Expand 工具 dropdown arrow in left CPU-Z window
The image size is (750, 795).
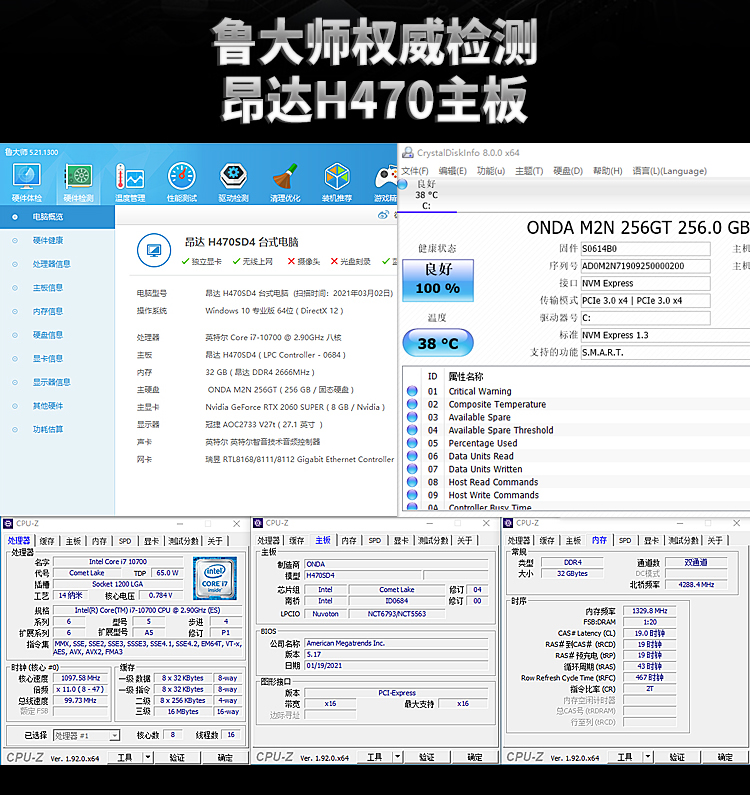pos(148,757)
